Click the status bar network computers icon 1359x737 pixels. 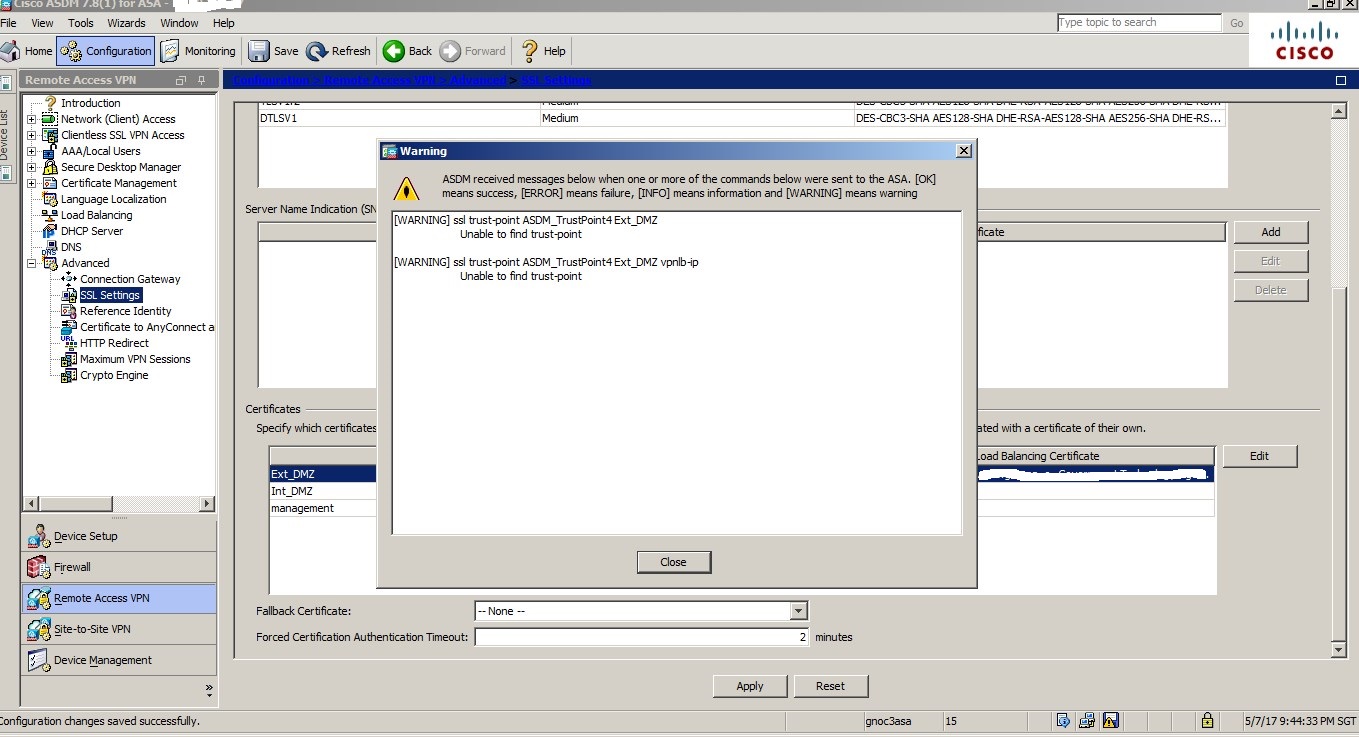pyautogui.click(x=1087, y=720)
